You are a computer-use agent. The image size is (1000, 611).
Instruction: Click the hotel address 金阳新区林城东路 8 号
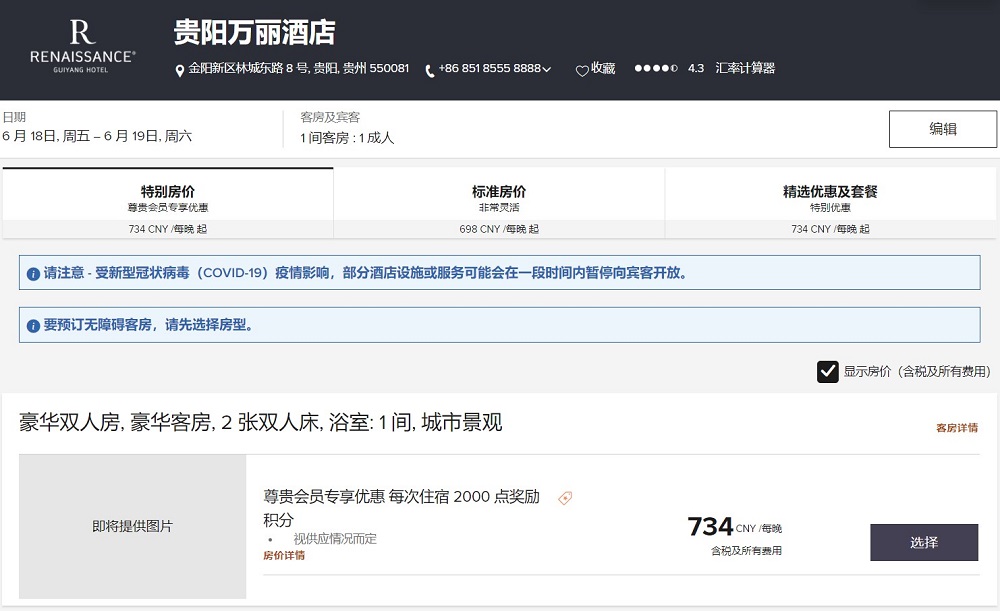(298, 68)
